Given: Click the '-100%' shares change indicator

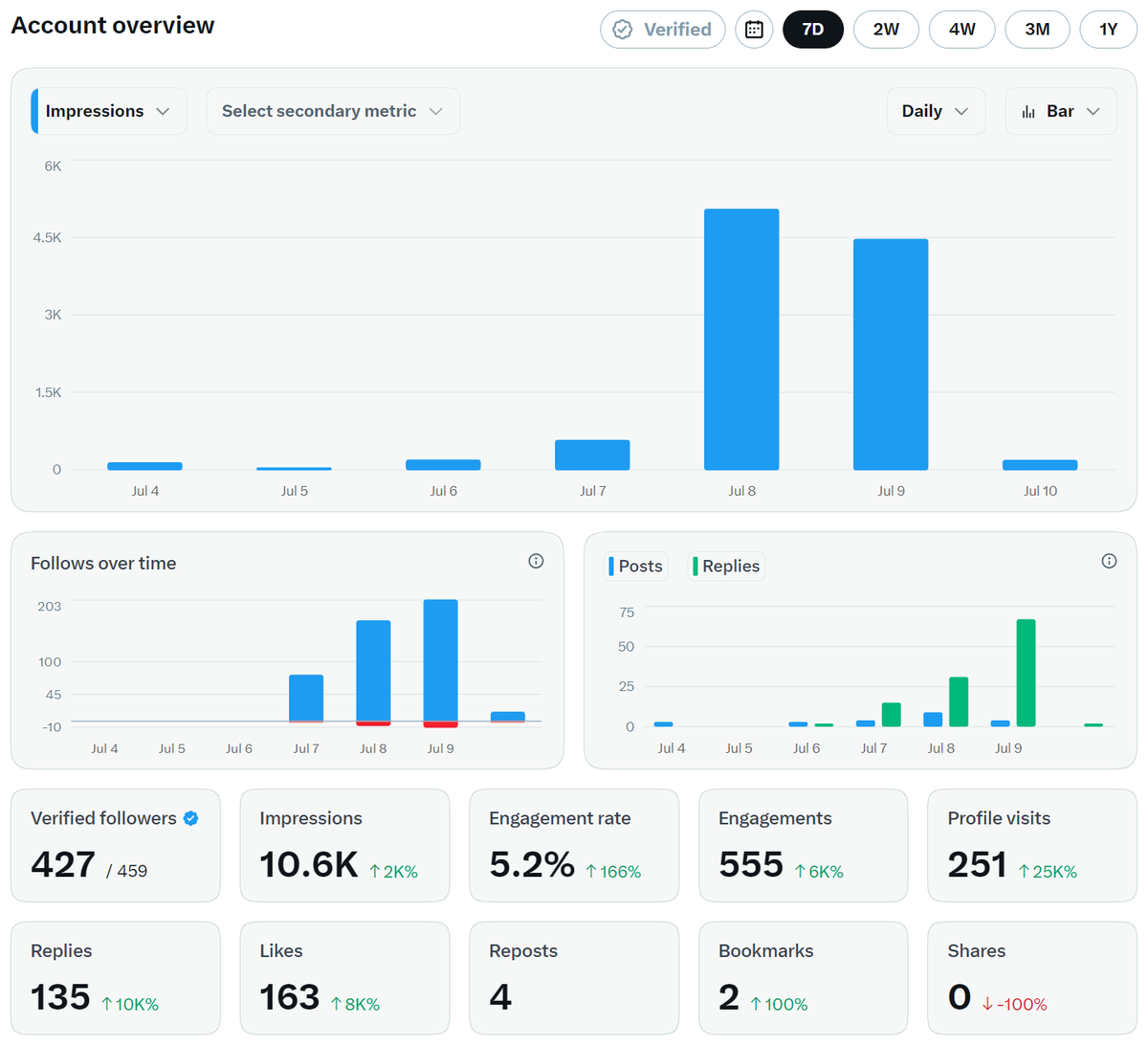Looking at the screenshot, I should 1014,1005.
